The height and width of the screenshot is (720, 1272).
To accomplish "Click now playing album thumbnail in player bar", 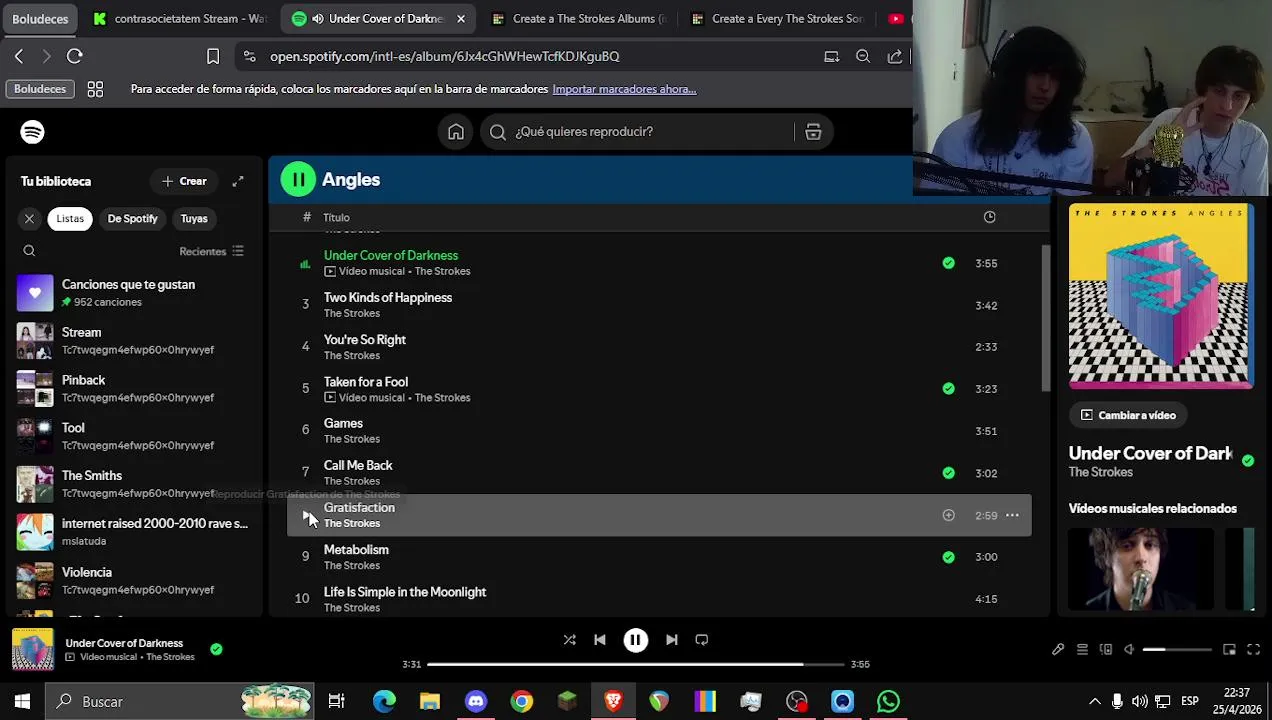I will [33, 650].
